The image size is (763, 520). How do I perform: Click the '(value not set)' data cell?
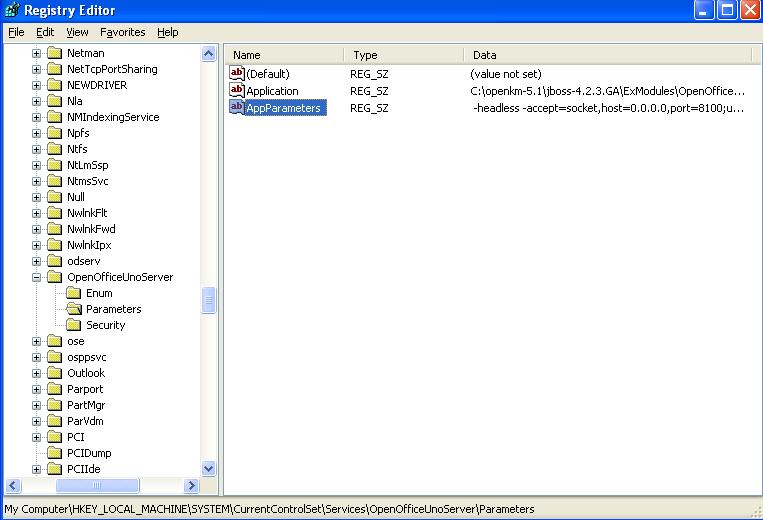pos(506,74)
